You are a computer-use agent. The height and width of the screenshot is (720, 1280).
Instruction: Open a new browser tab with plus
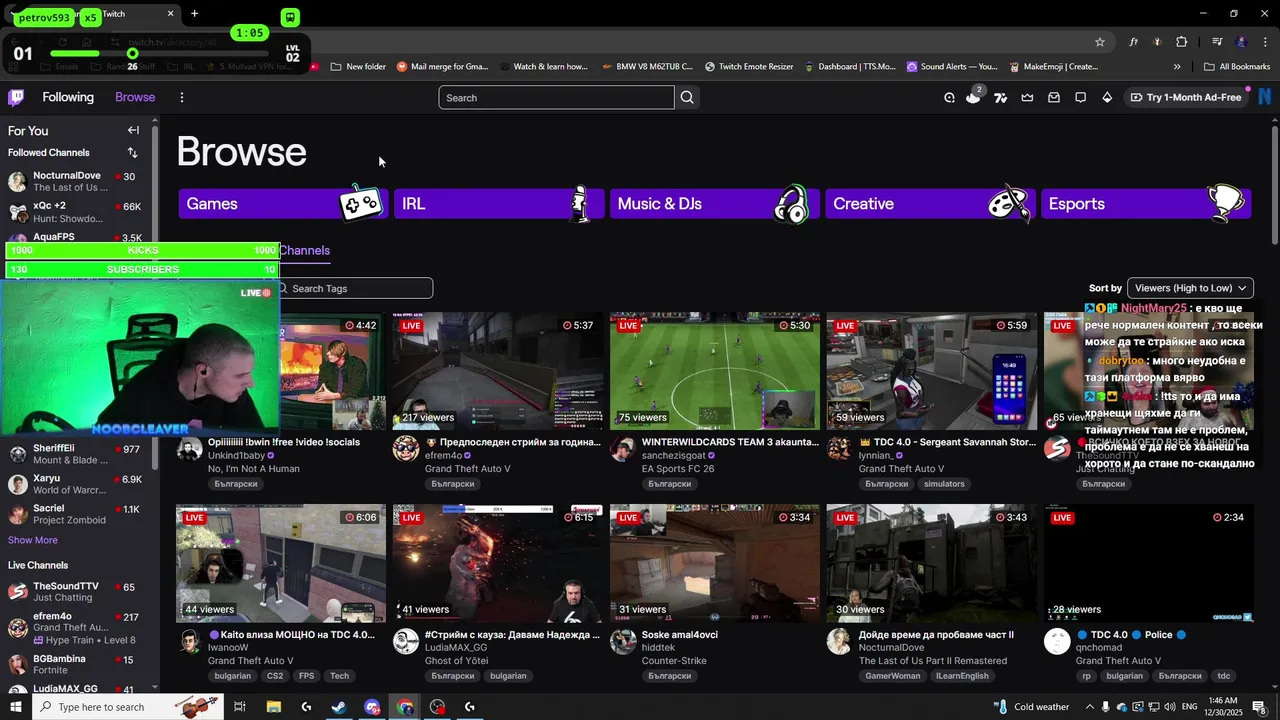[194, 14]
